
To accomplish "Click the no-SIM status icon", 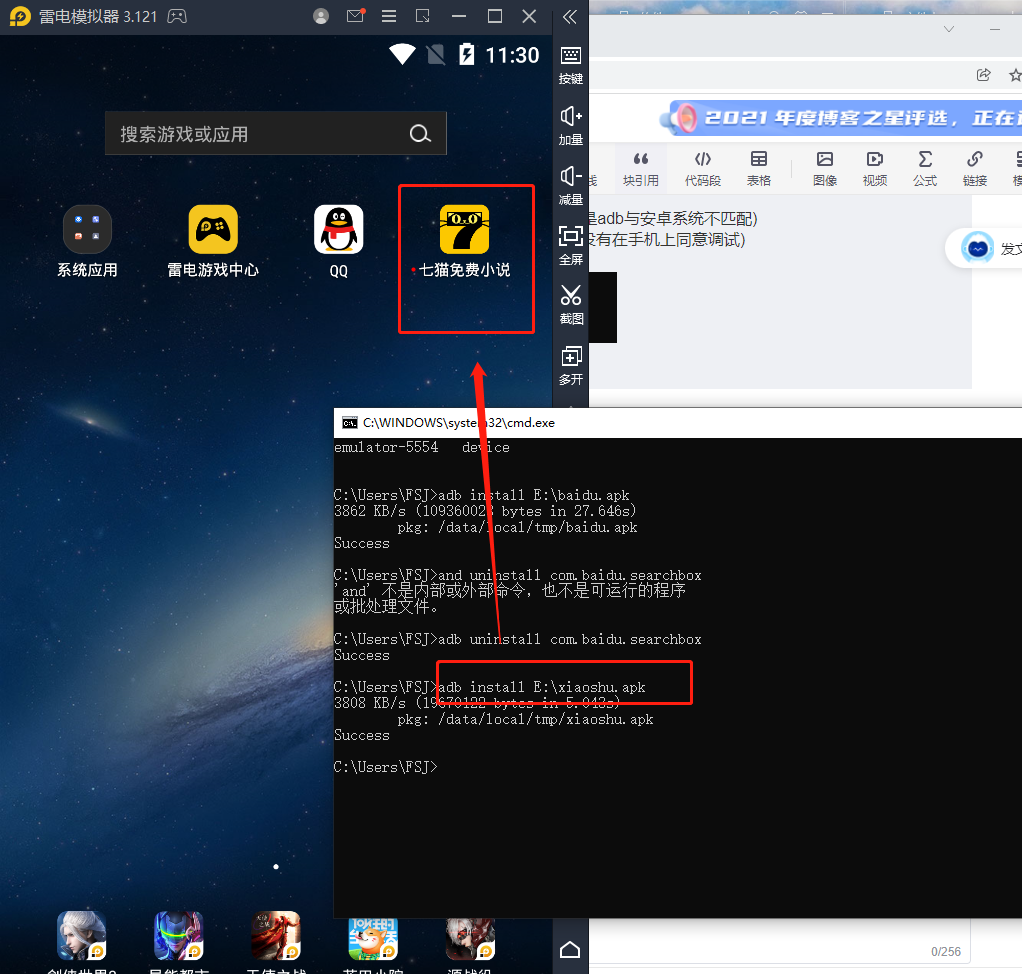I will click(435, 55).
